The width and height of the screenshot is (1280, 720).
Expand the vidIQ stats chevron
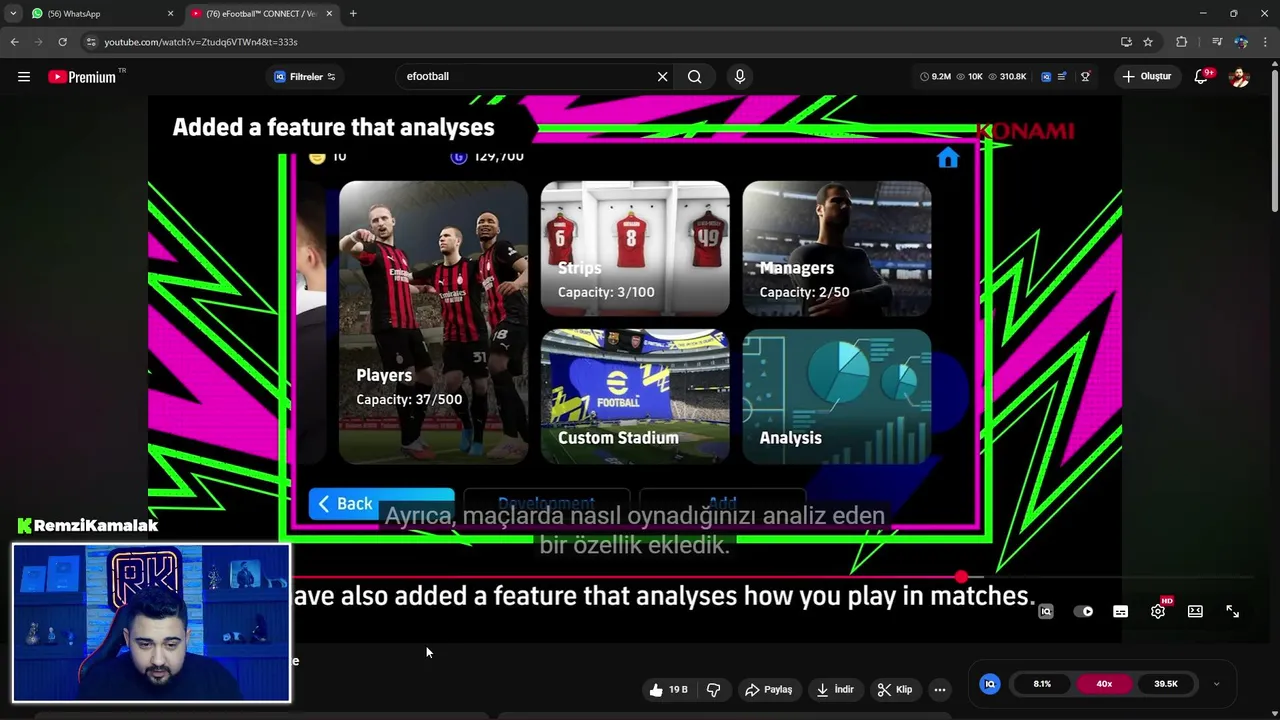tap(1216, 684)
